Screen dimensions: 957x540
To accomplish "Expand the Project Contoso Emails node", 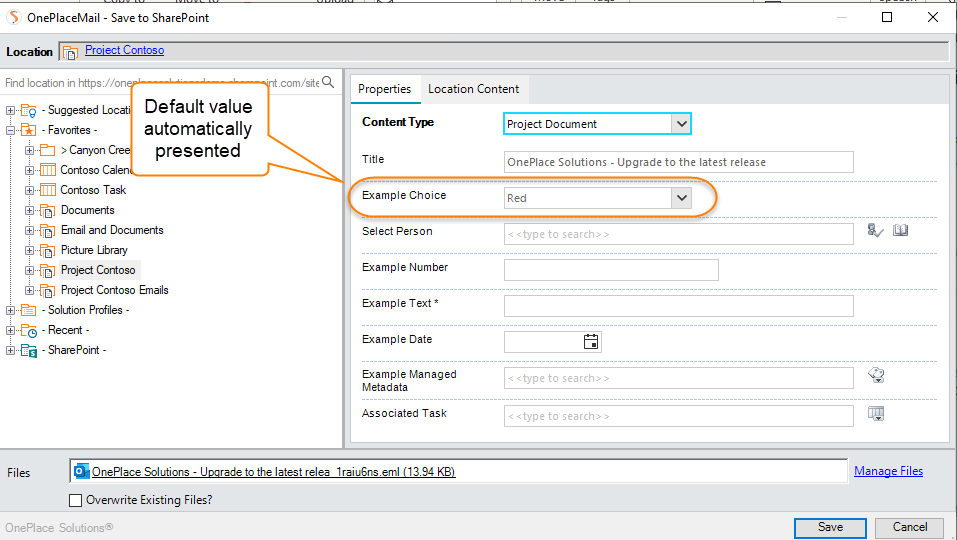I will (29, 290).
